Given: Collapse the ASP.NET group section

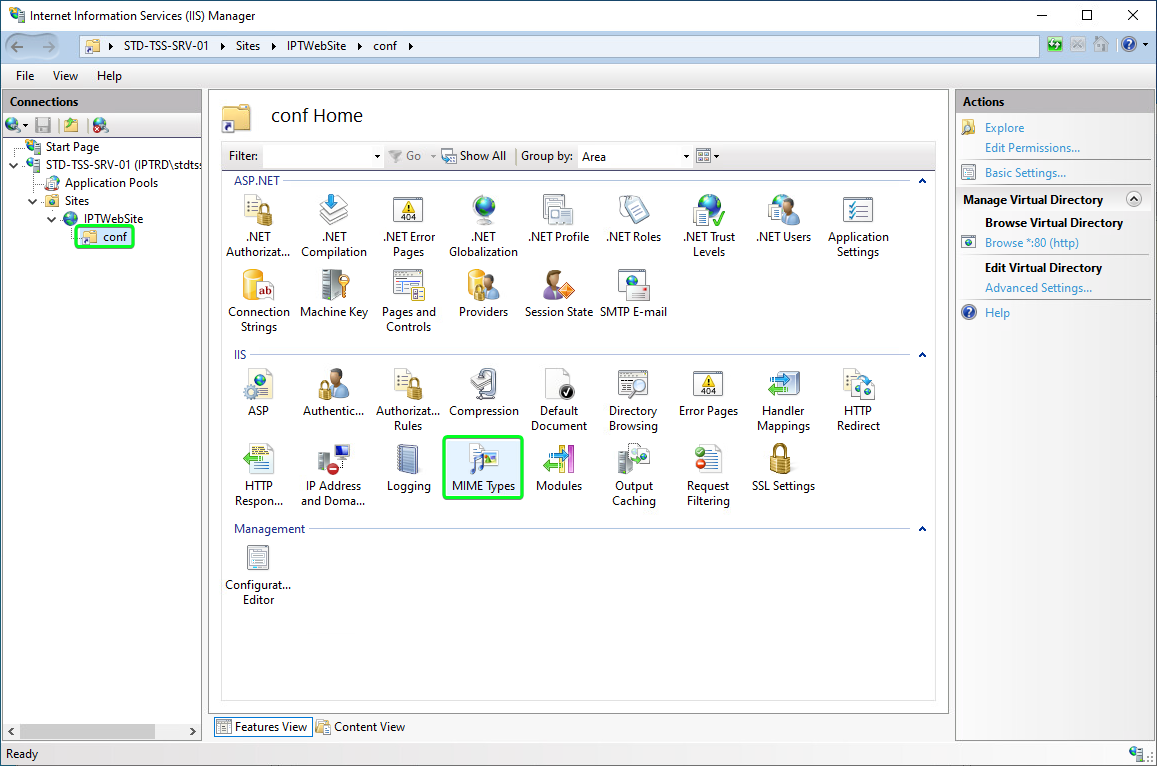Looking at the screenshot, I should point(922,181).
